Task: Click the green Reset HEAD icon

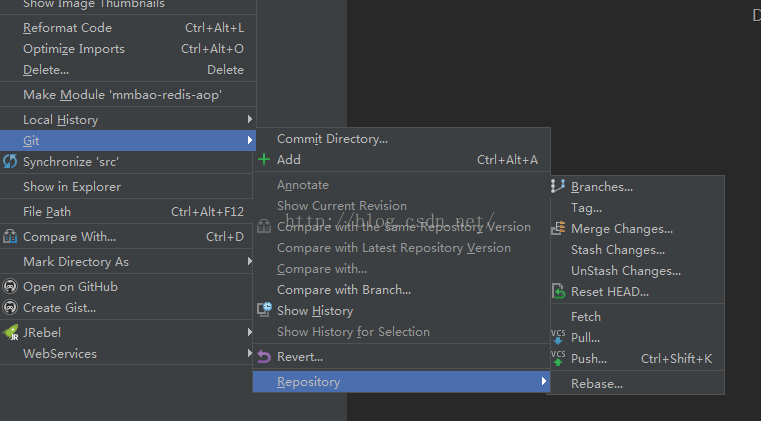Action: click(x=558, y=292)
